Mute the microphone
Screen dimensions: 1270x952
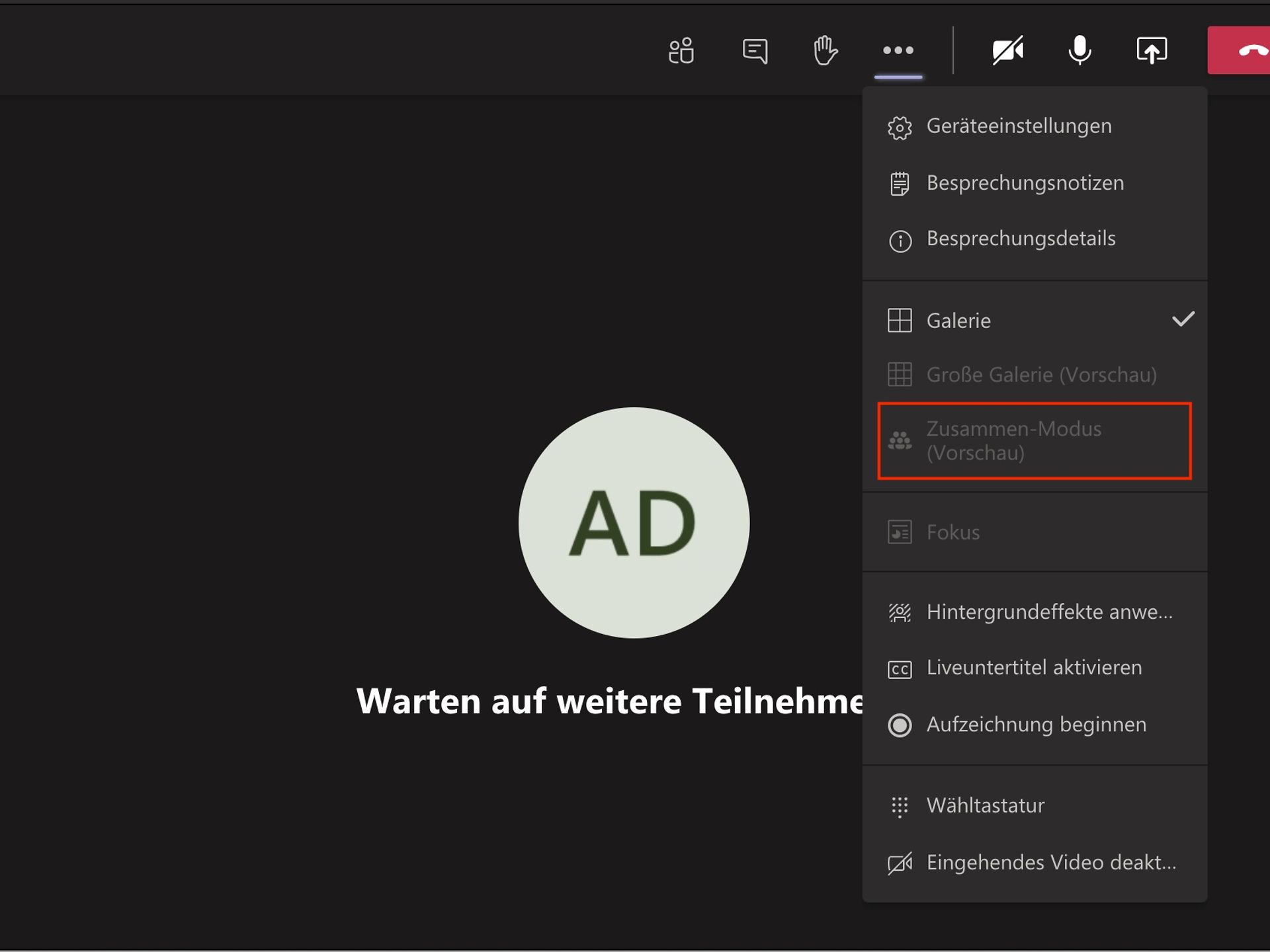pyautogui.click(x=1079, y=50)
